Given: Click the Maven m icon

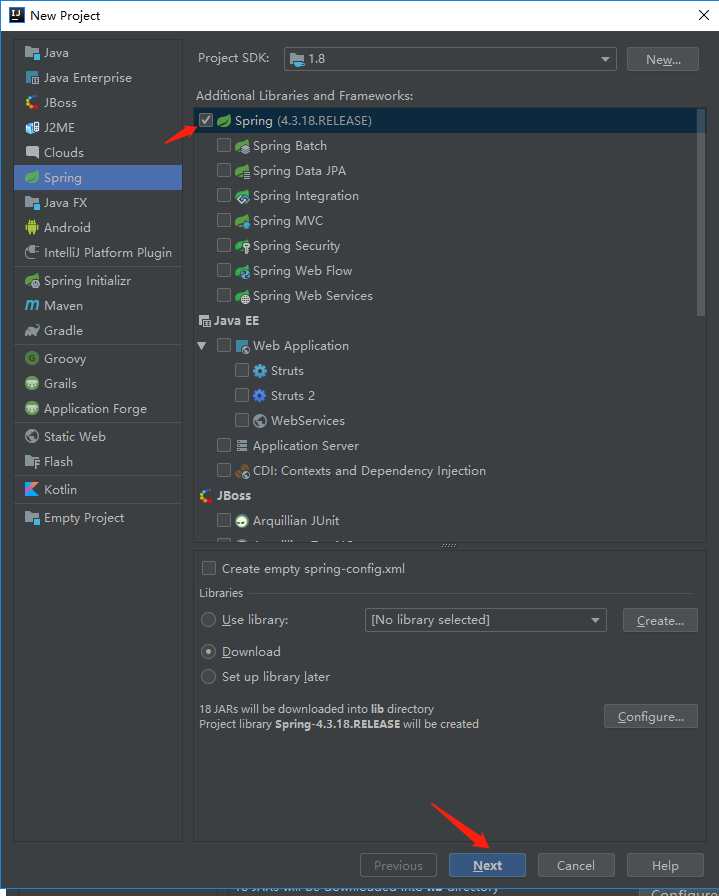Looking at the screenshot, I should click(x=32, y=306).
